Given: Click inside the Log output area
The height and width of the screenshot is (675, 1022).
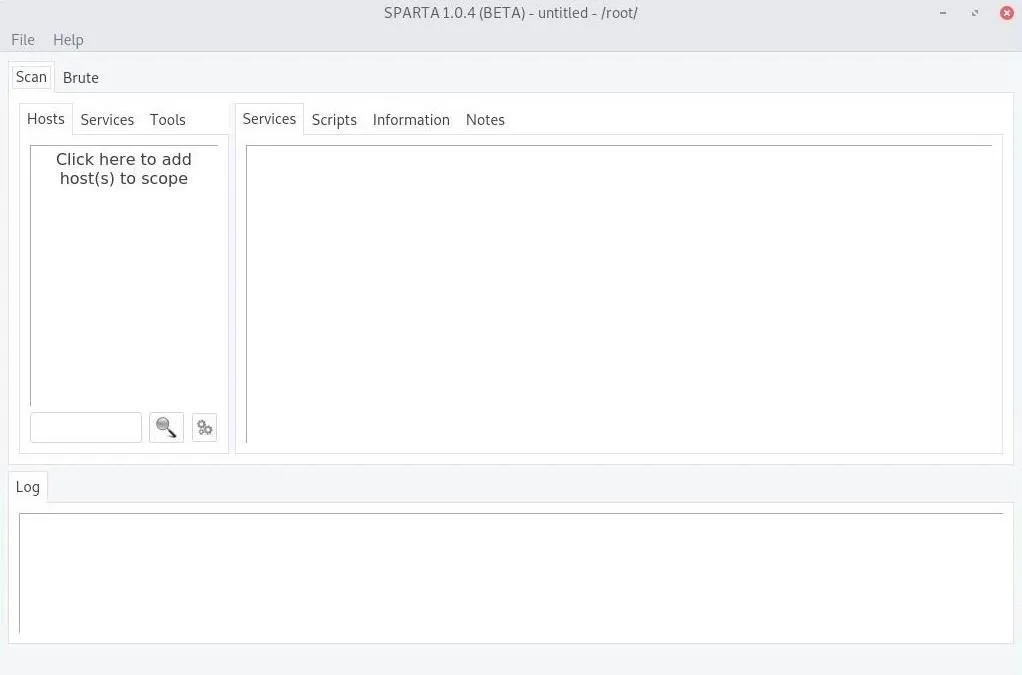Looking at the screenshot, I should [x=511, y=573].
